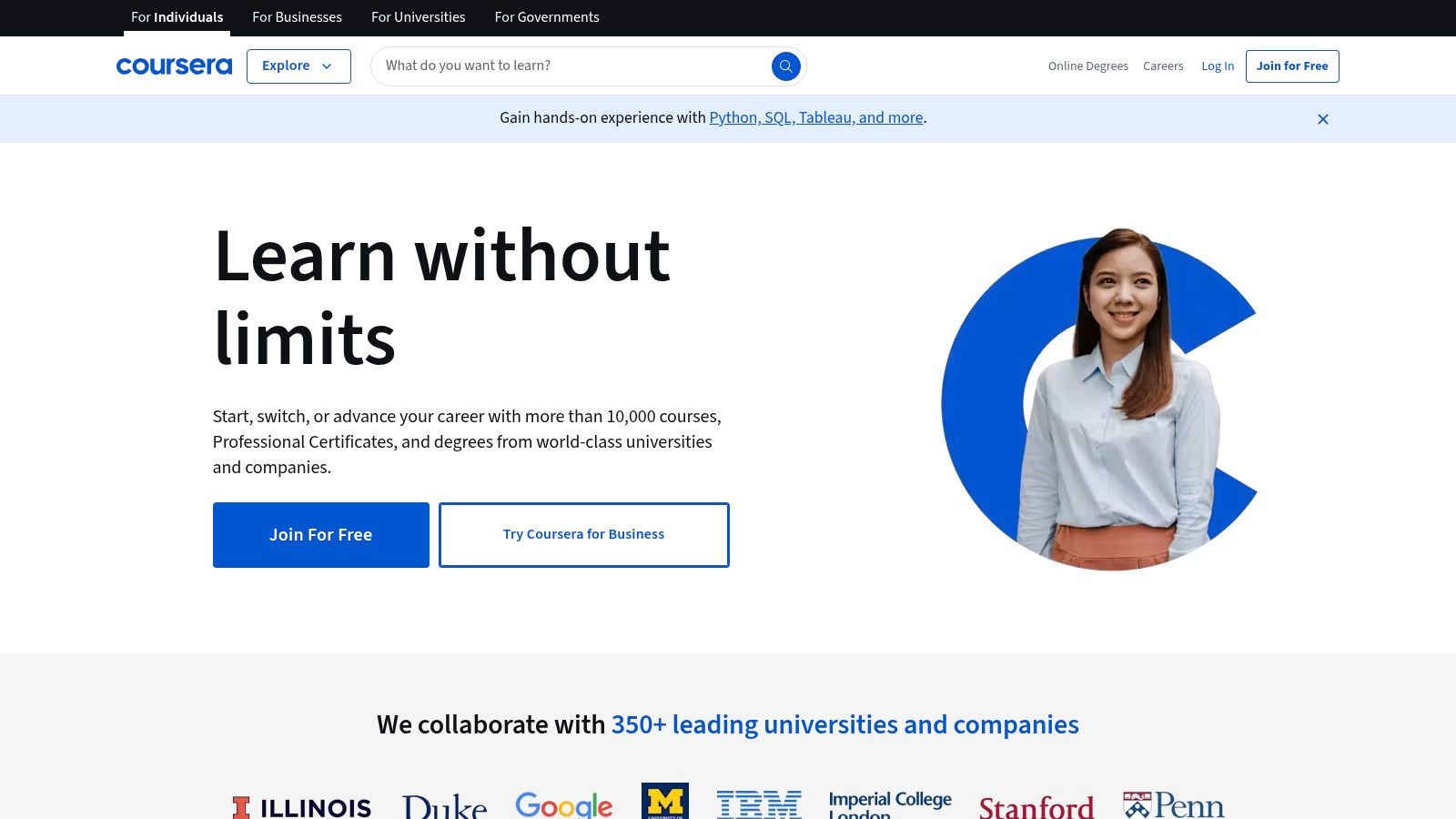
Task: Select the For Governments tab
Action: click(546, 17)
